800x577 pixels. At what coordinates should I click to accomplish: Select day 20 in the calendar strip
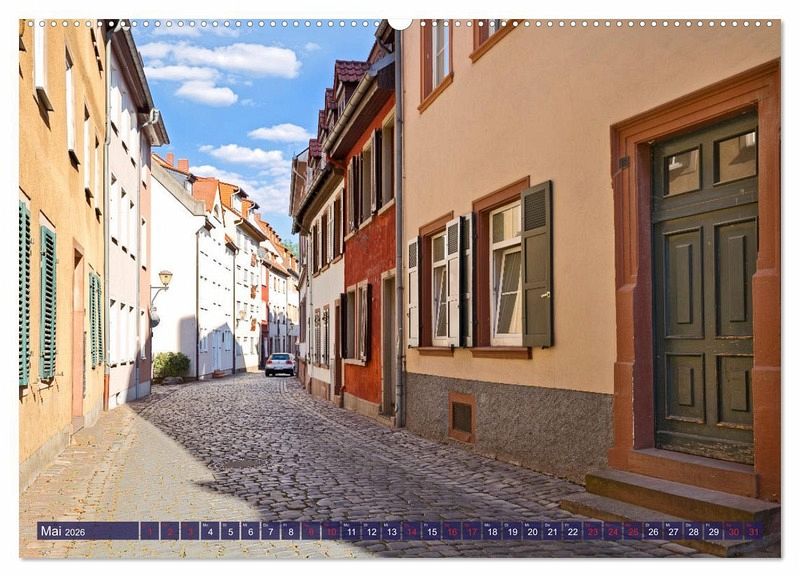pos(533,531)
